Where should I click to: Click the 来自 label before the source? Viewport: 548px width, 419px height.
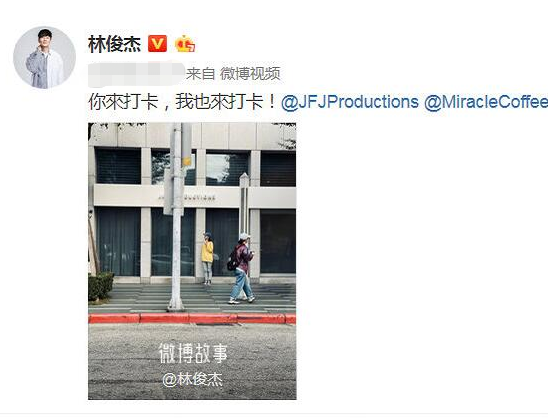pyautogui.click(x=200, y=74)
